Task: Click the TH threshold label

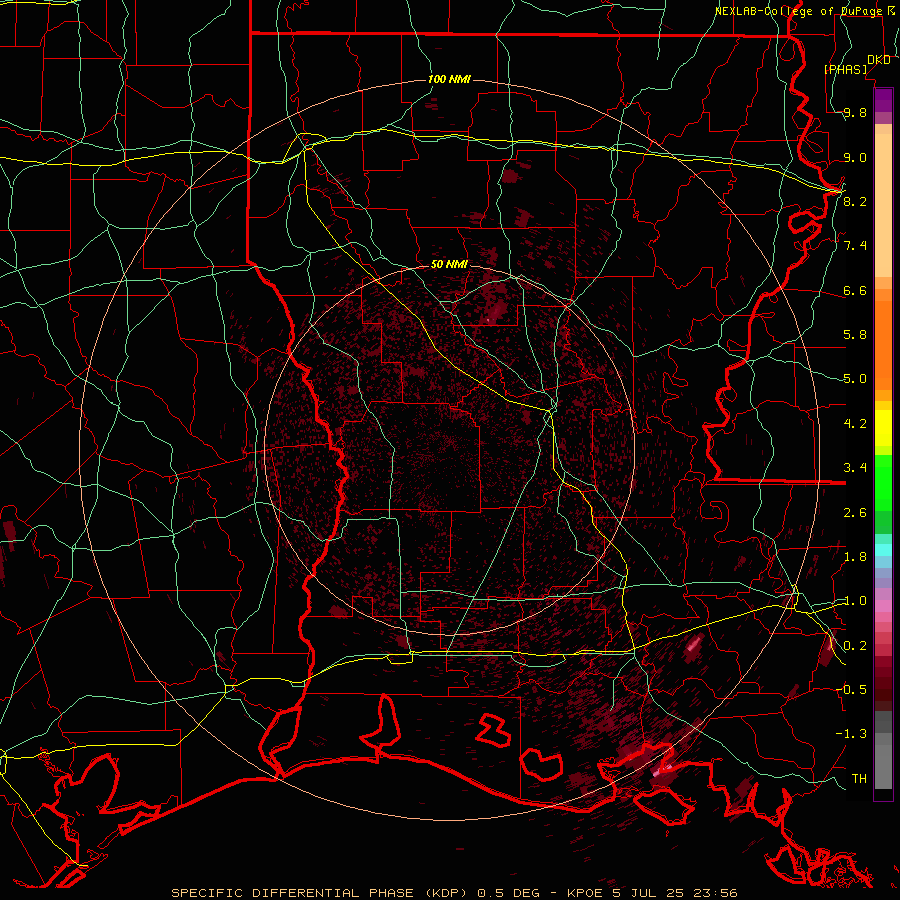Action: click(859, 779)
